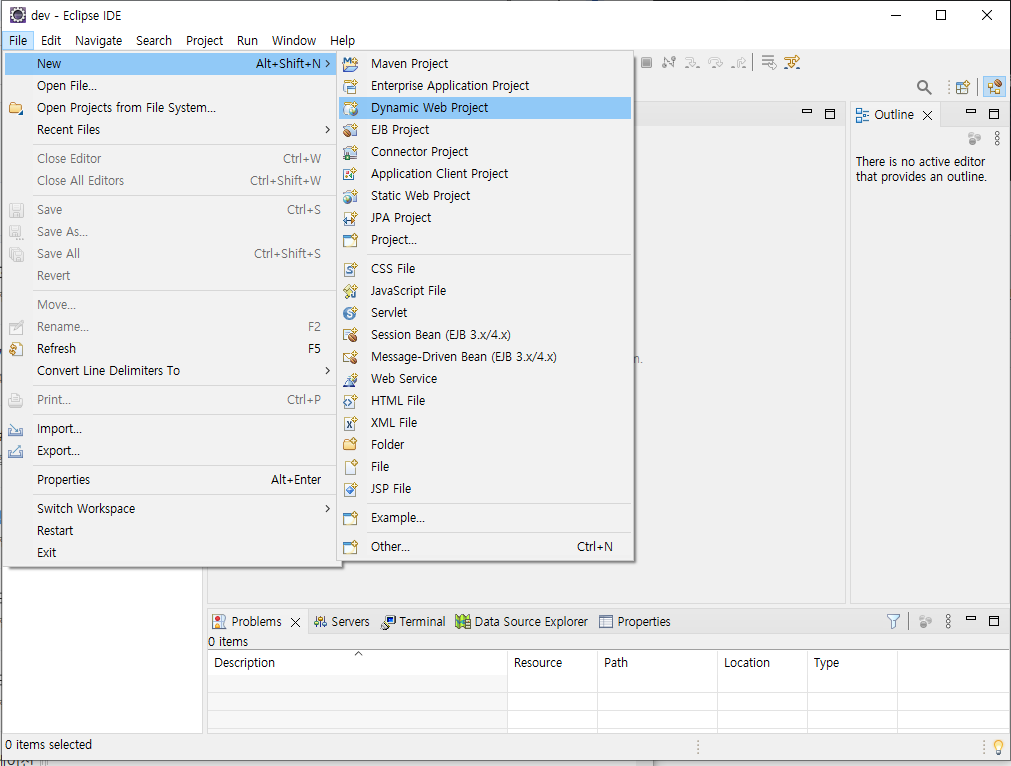Close the Problems tab
1011x766 pixels.
pyautogui.click(x=295, y=622)
